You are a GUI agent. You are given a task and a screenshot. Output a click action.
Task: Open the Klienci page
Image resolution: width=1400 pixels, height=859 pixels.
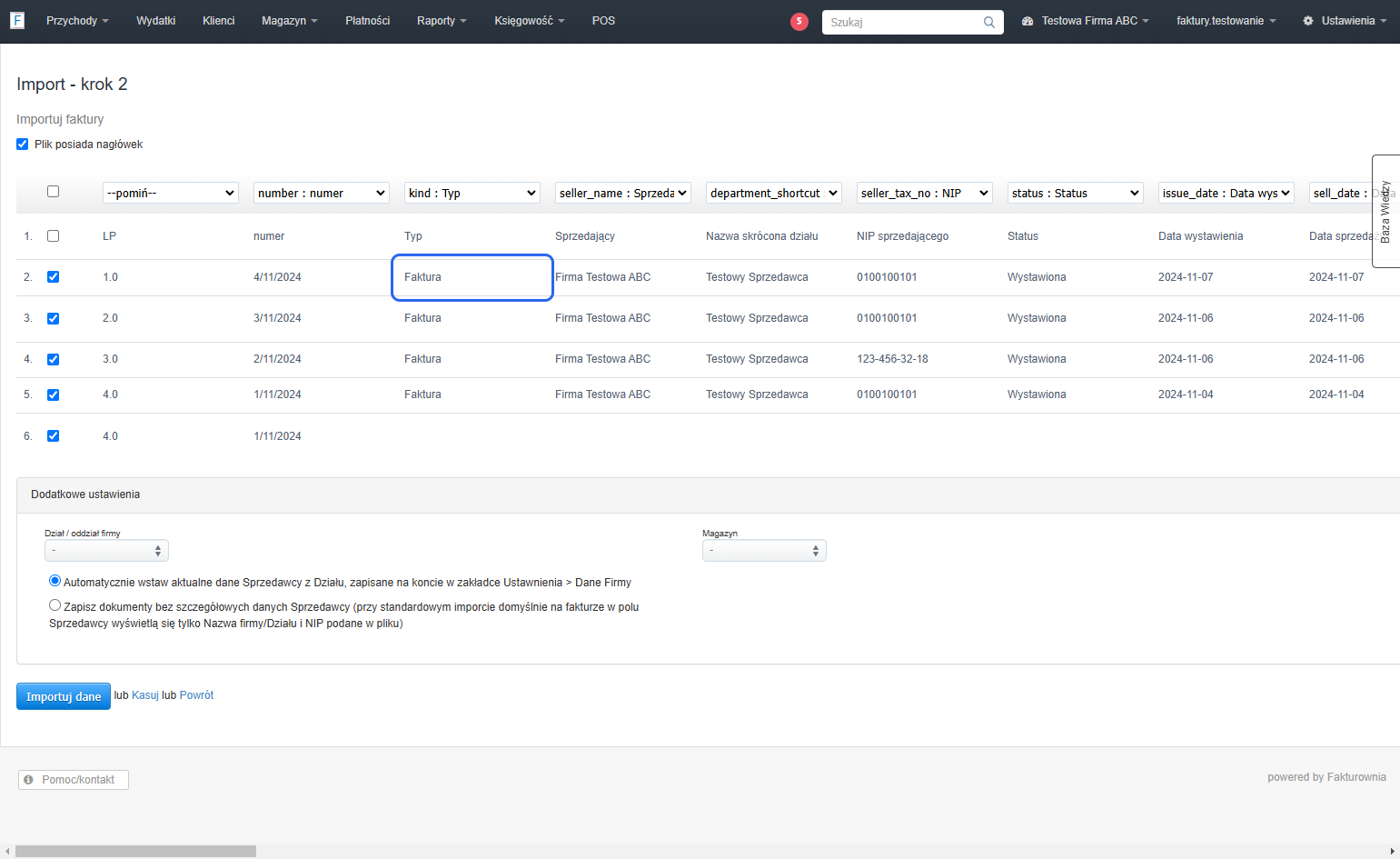pos(219,21)
